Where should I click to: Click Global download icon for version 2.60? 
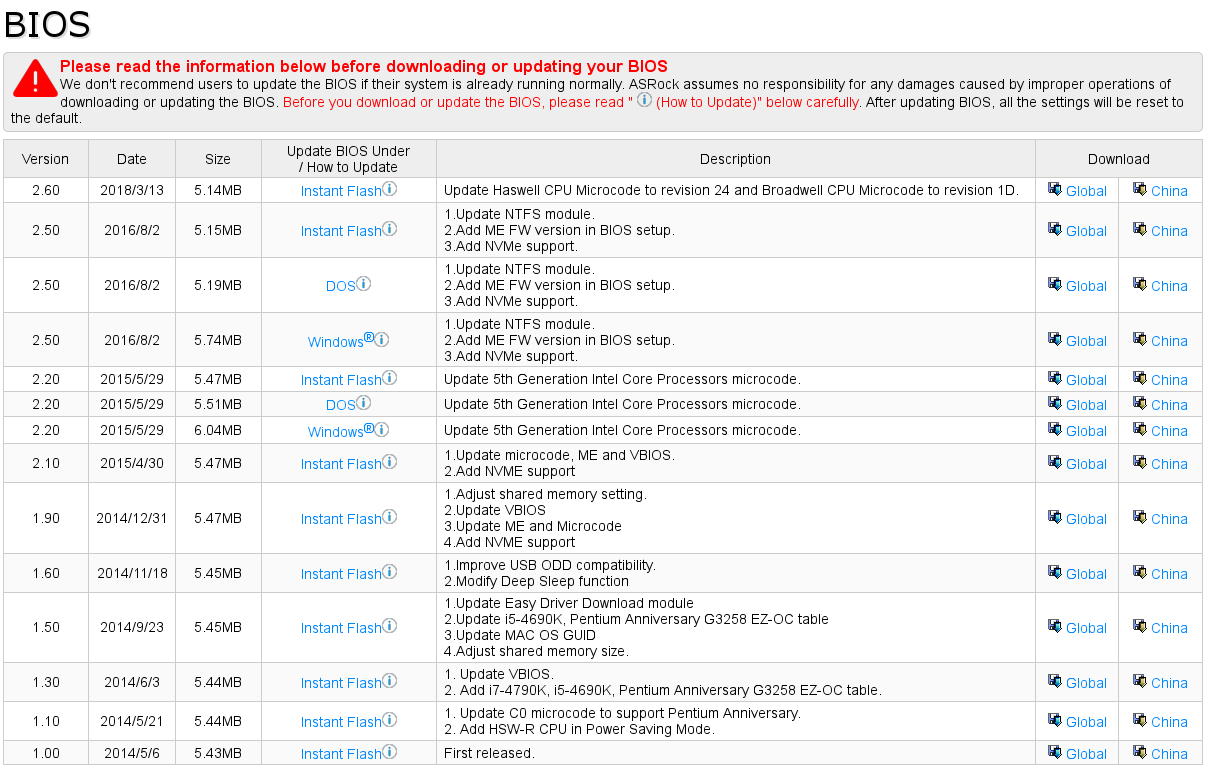(x=1054, y=188)
